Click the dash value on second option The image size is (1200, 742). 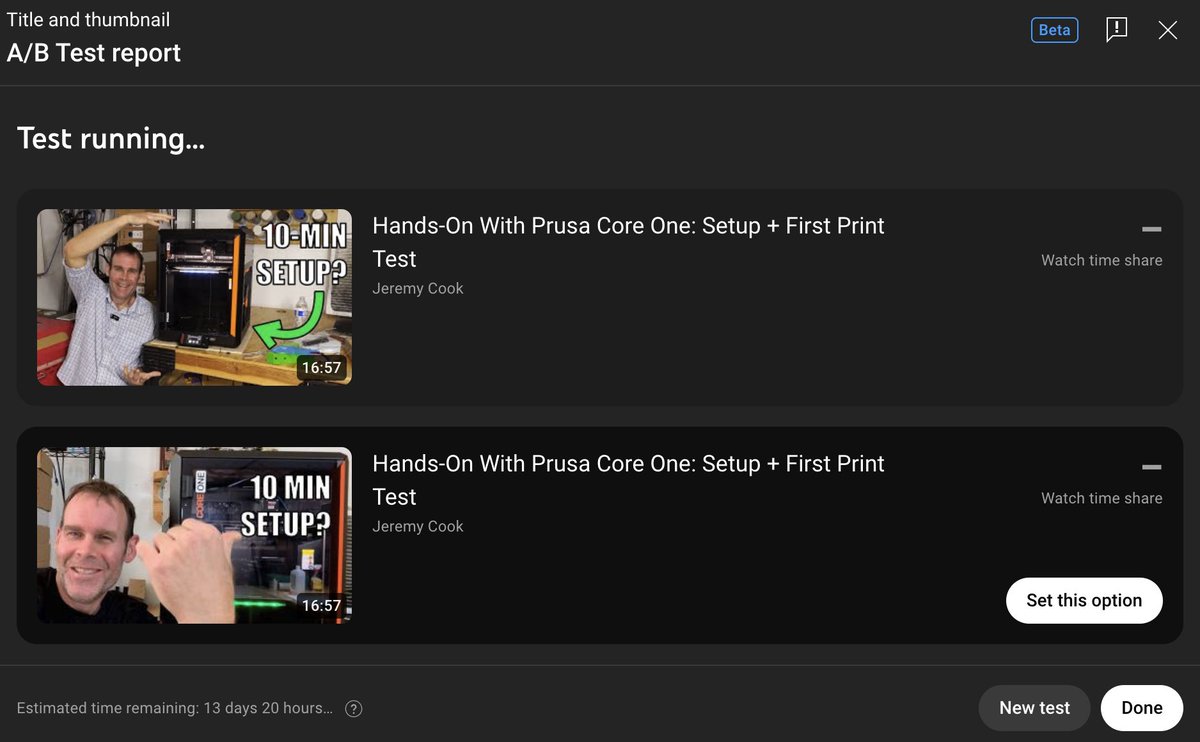pyautogui.click(x=1152, y=467)
